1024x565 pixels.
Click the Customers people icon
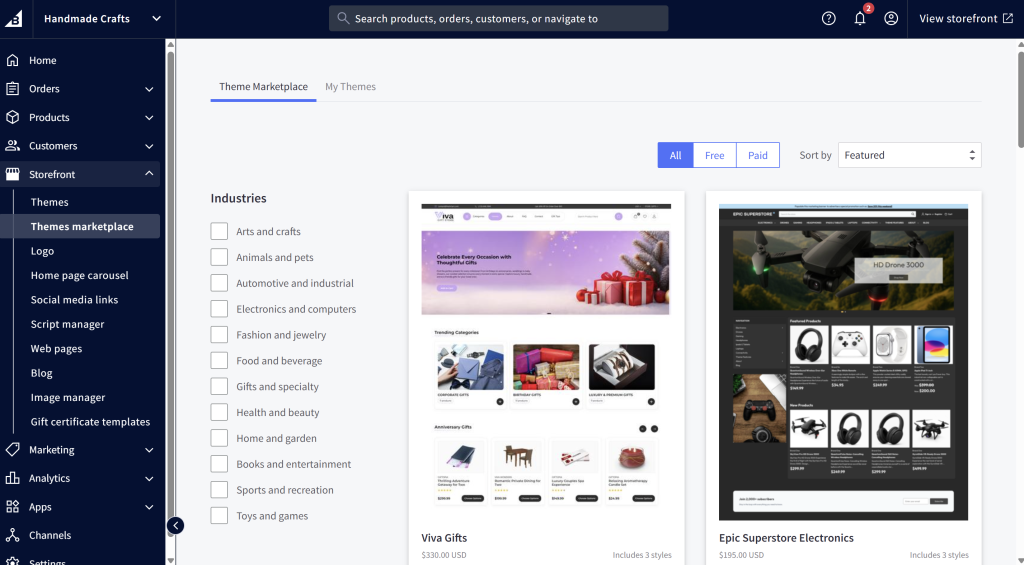pyautogui.click(x=12, y=146)
